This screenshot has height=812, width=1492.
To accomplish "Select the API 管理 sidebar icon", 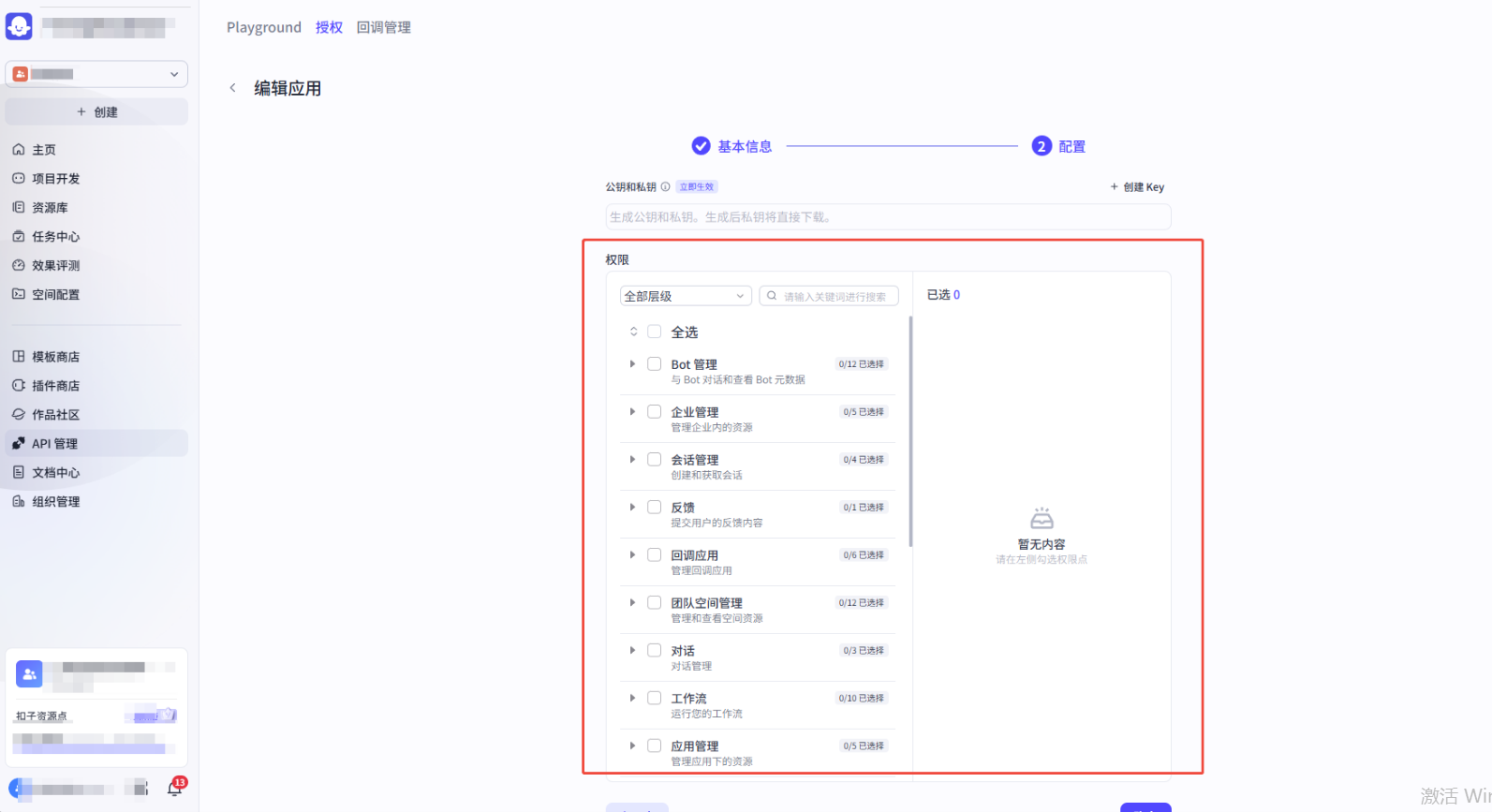I will click(19, 444).
